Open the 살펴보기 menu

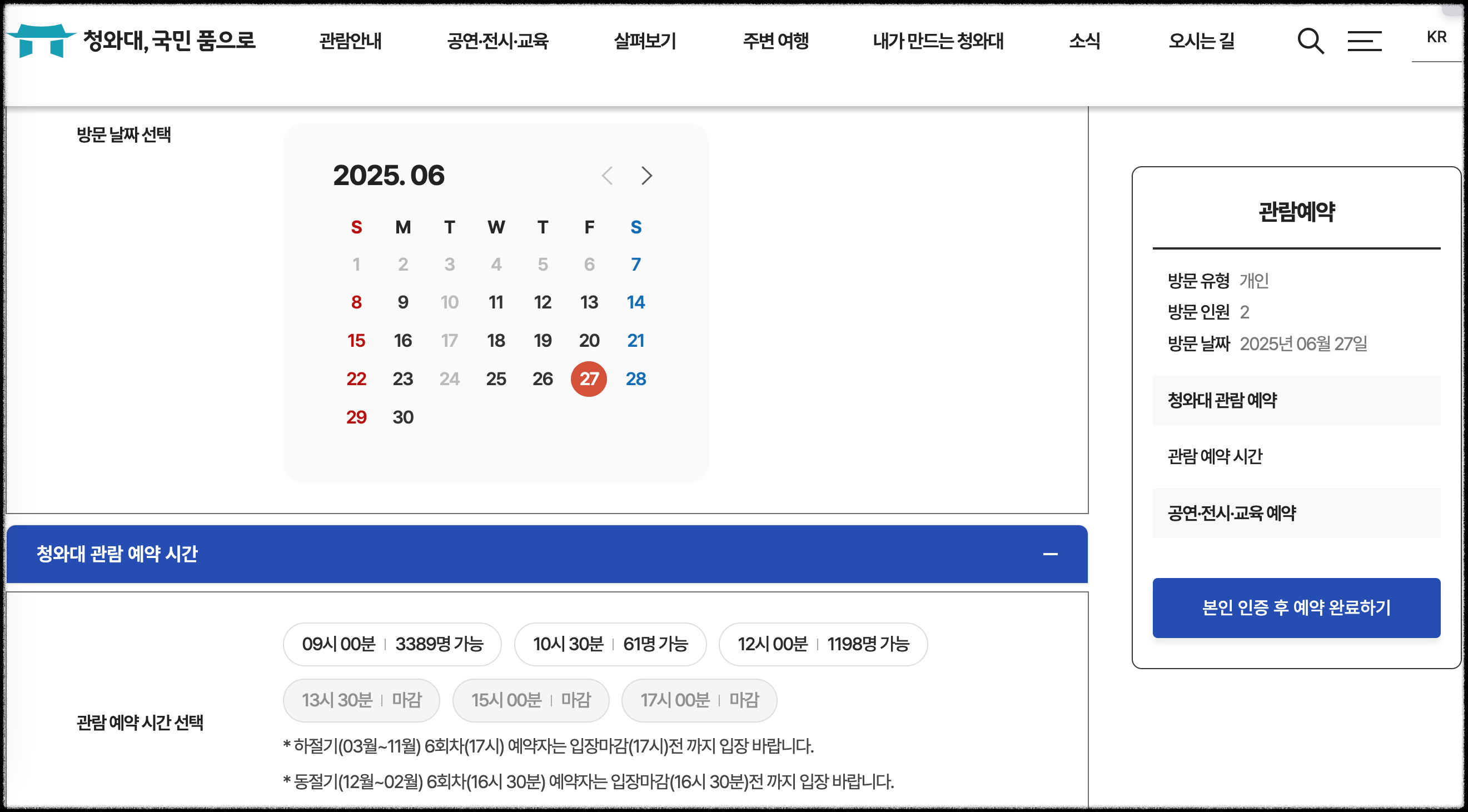click(645, 41)
